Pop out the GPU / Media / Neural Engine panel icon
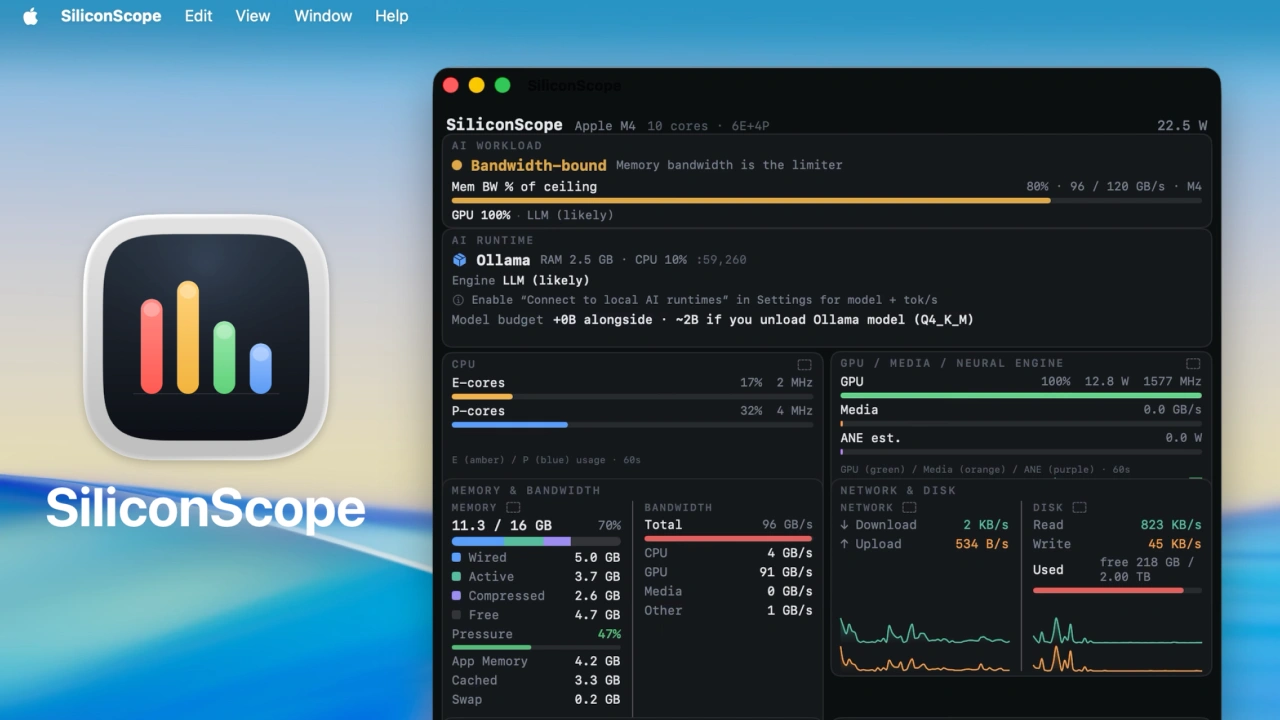Viewport: 1280px width, 720px height. click(1193, 363)
